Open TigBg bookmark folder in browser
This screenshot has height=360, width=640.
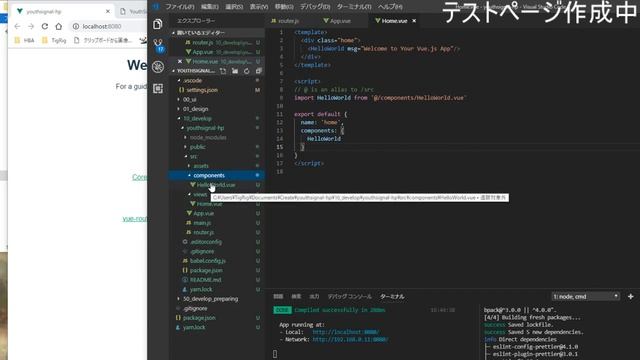pos(55,40)
